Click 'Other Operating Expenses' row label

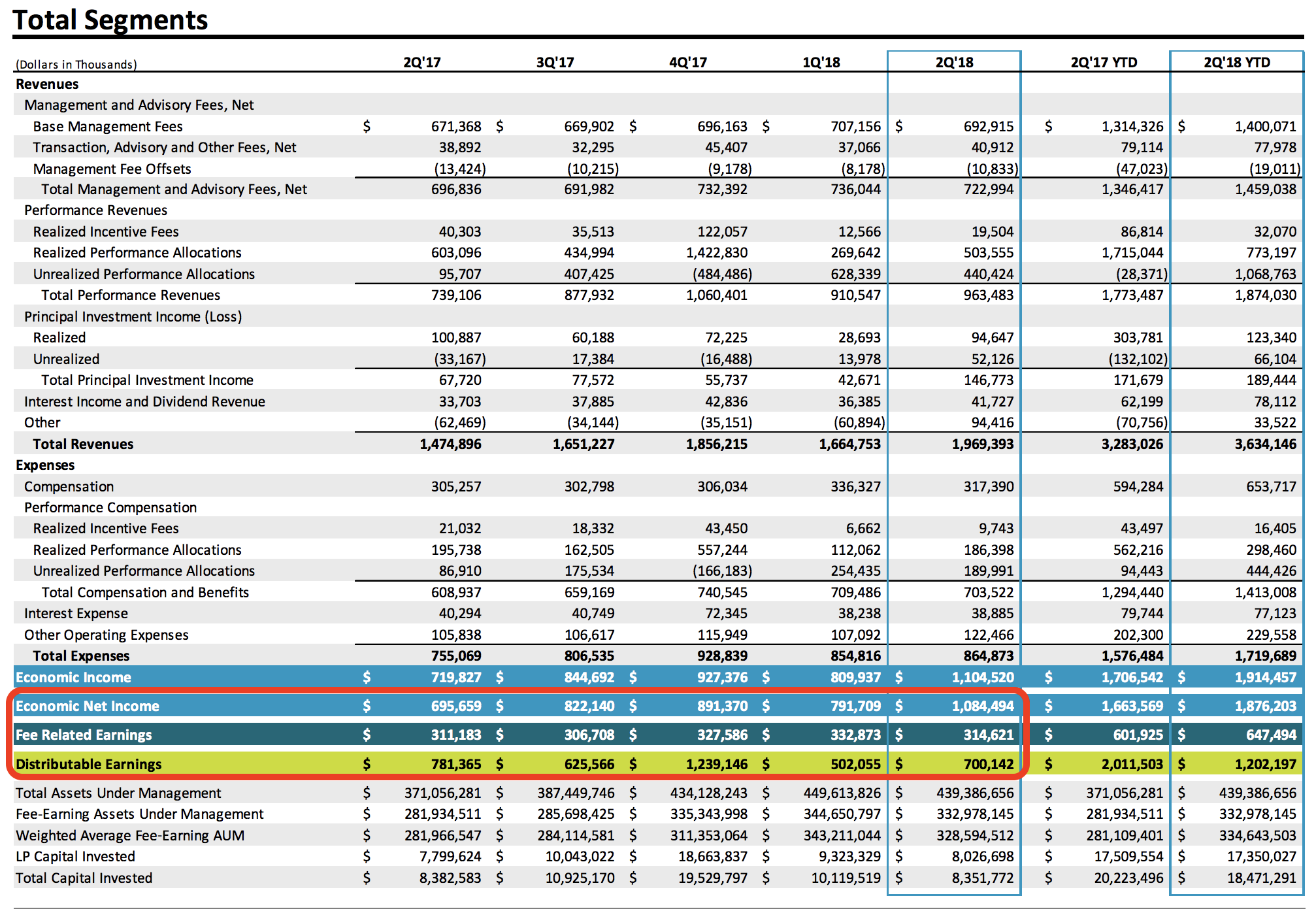(x=107, y=635)
